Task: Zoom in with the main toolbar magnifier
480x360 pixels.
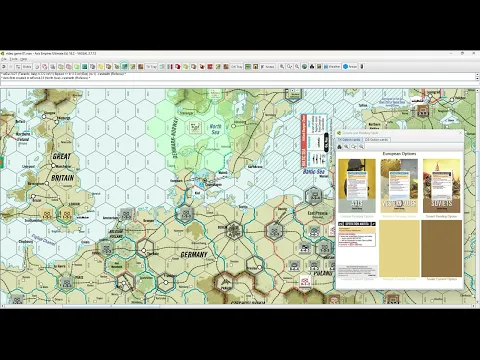Action: [x=282, y=67]
